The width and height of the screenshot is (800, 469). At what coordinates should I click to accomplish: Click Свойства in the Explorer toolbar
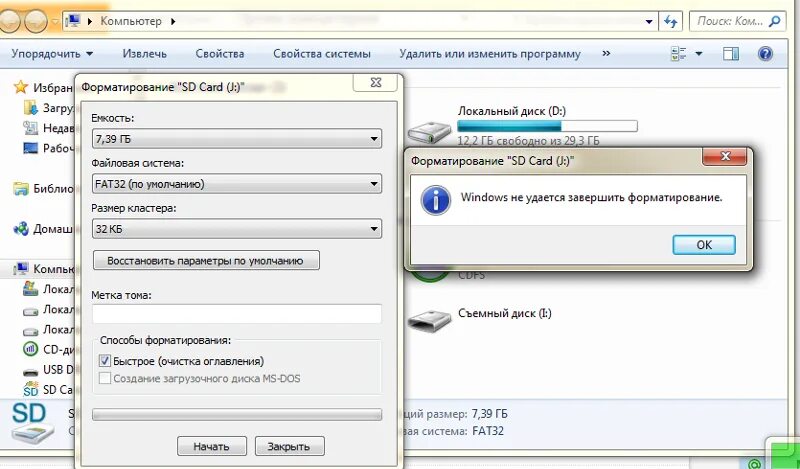coord(220,54)
